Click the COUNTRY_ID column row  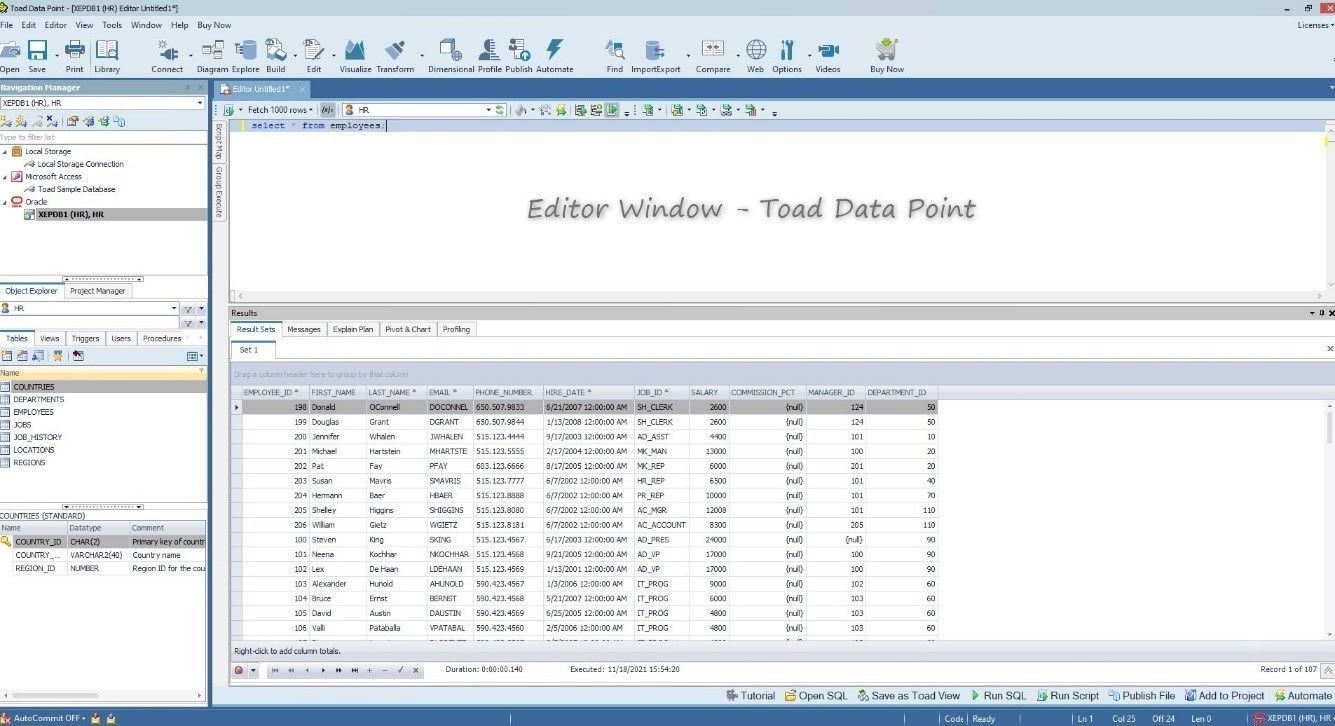tap(103, 541)
